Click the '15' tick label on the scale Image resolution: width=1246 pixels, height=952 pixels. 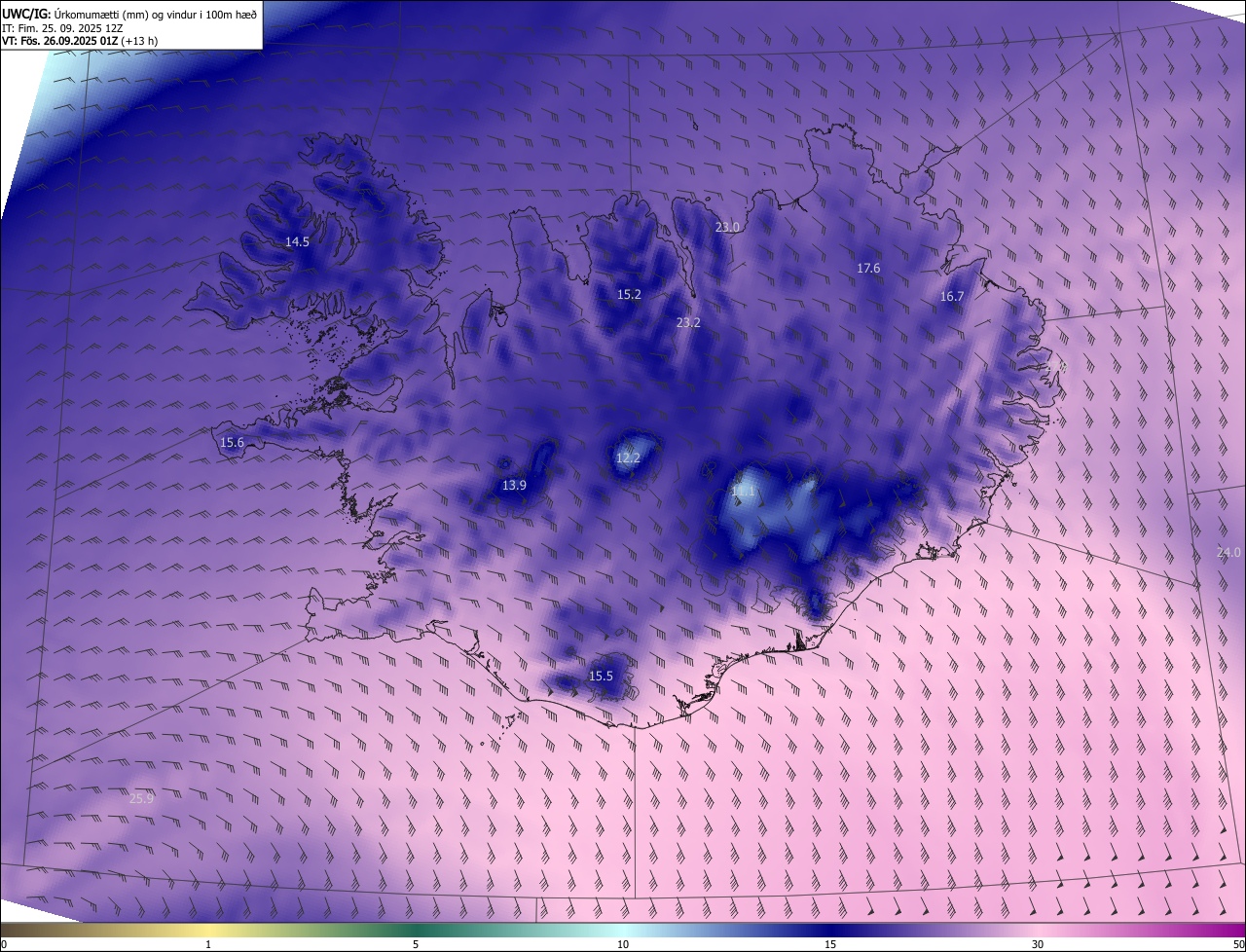pyautogui.click(x=830, y=944)
